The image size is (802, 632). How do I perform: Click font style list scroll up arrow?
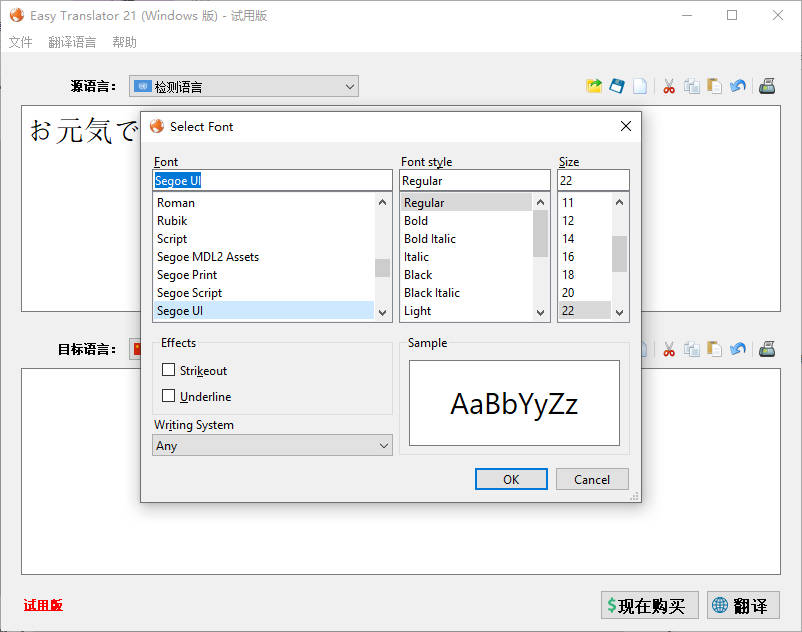[540, 202]
